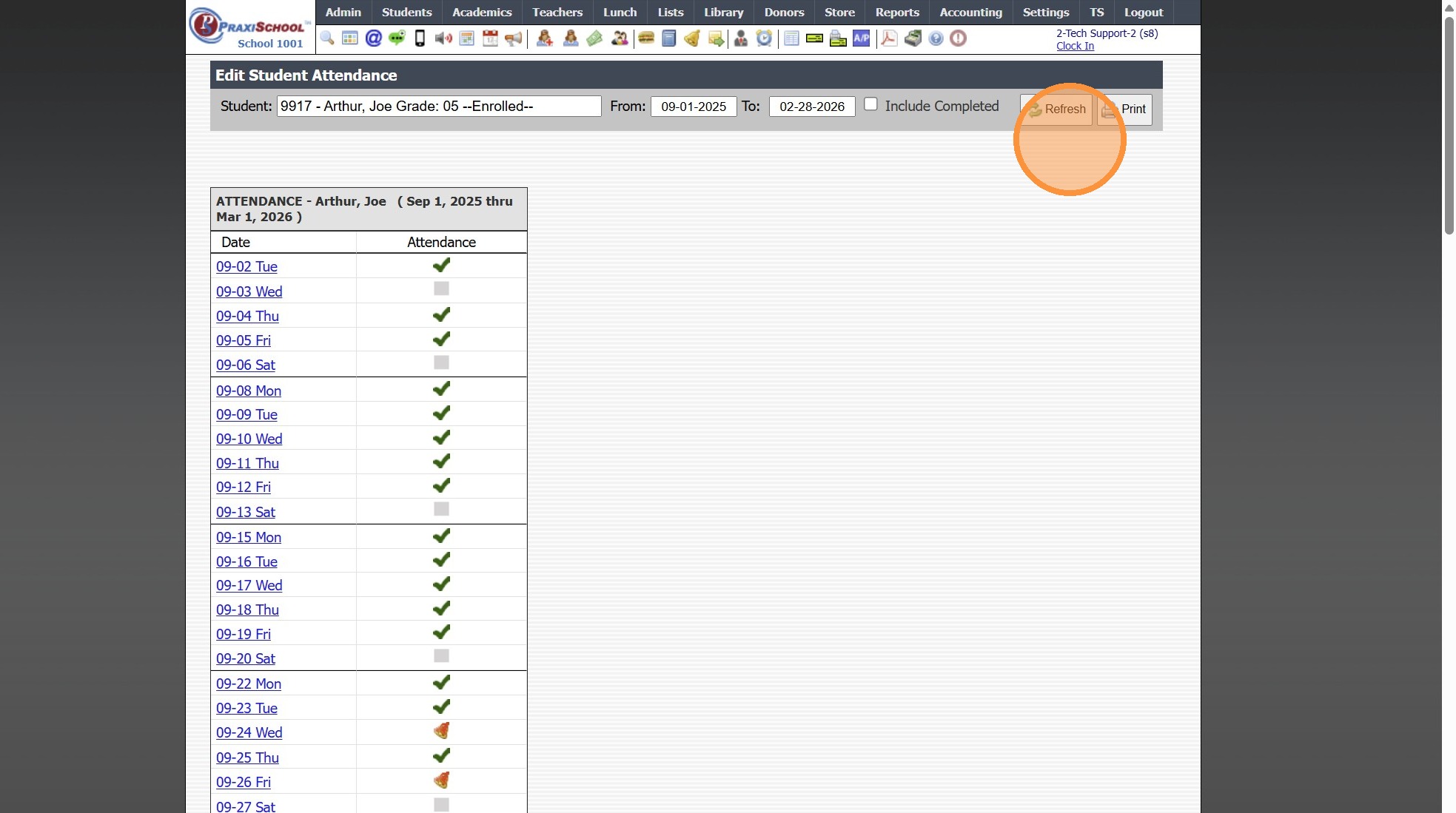Open the PDF document icon
1456x813 pixels.
pyautogui.click(x=889, y=38)
